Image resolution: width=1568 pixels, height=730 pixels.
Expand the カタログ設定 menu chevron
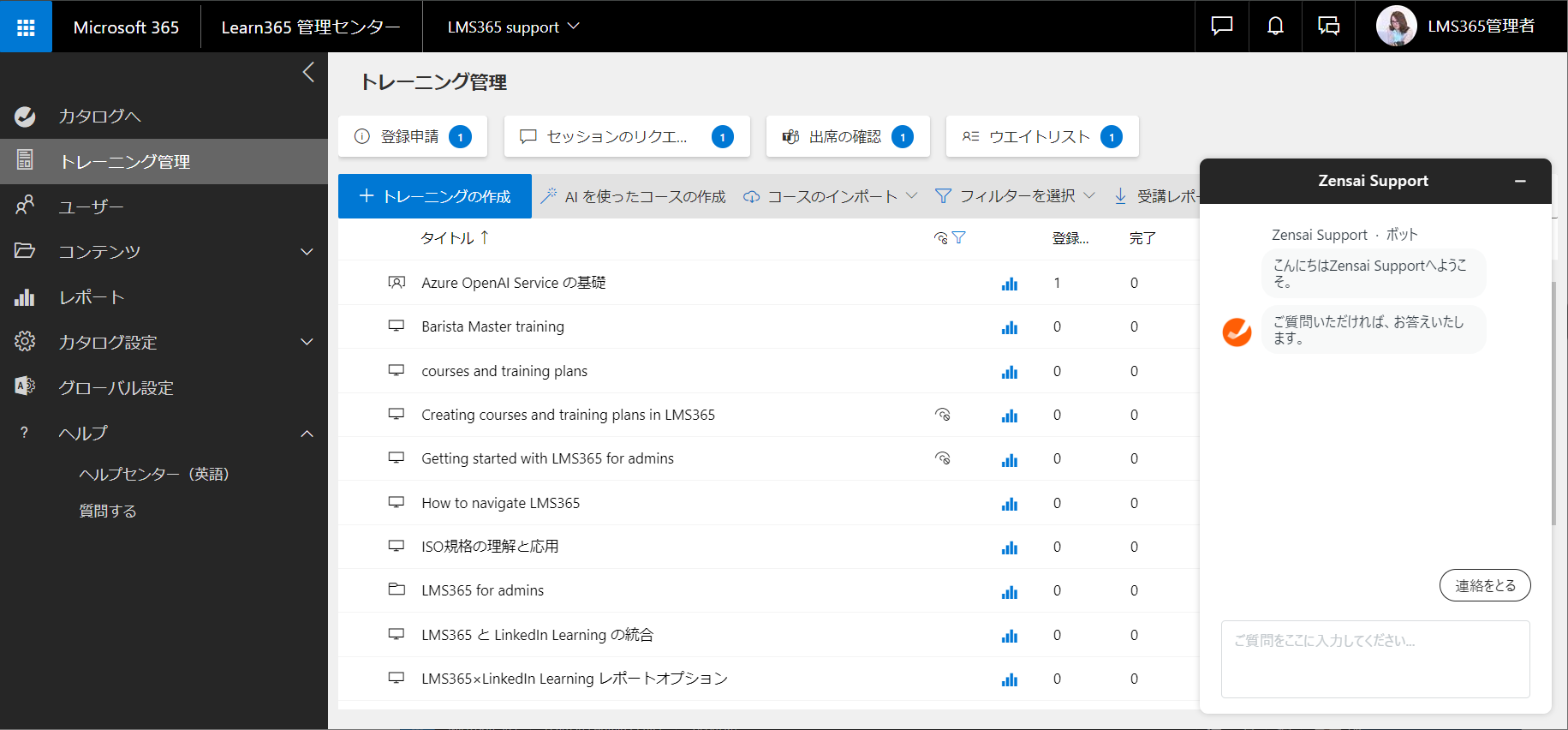[x=307, y=342]
